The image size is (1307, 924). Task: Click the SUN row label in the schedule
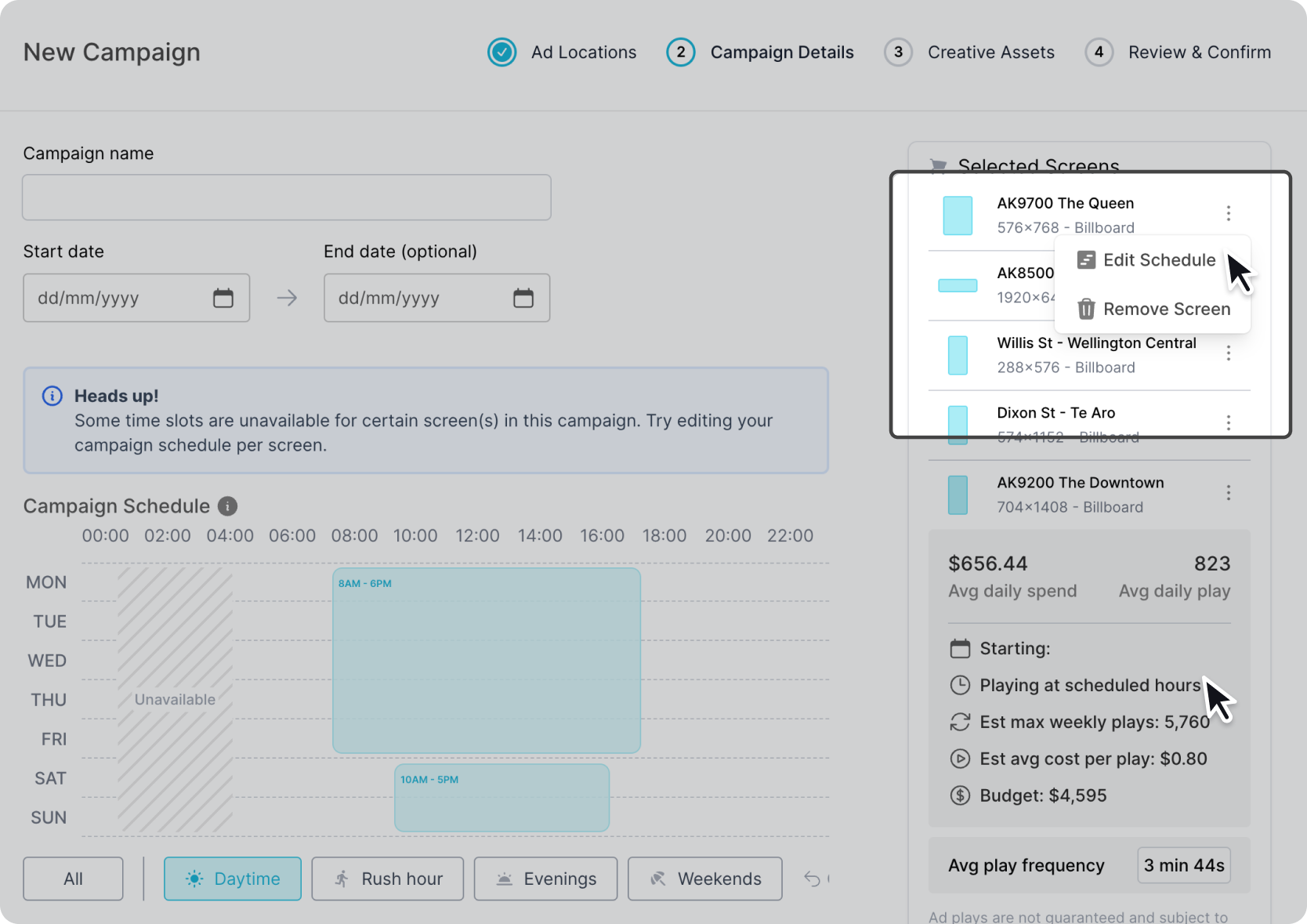(49, 817)
